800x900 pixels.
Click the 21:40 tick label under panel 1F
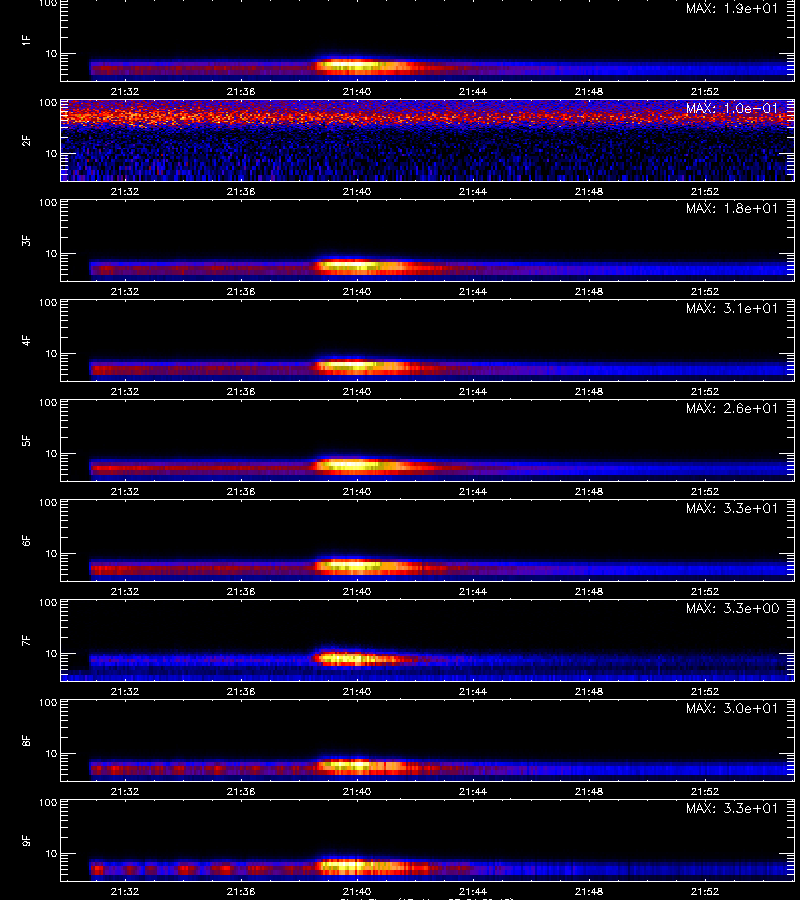pos(356,91)
